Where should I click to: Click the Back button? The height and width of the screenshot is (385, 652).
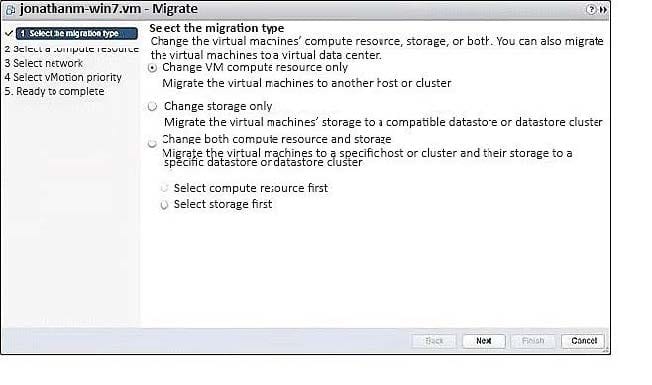coord(434,341)
